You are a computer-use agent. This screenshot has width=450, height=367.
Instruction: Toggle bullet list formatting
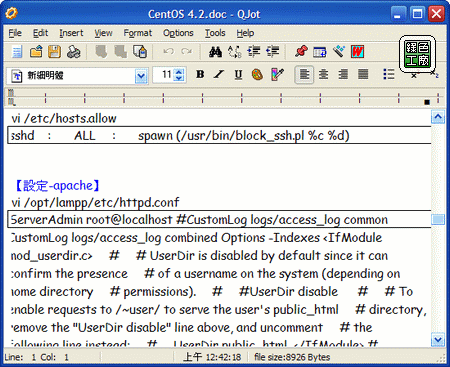389,74
